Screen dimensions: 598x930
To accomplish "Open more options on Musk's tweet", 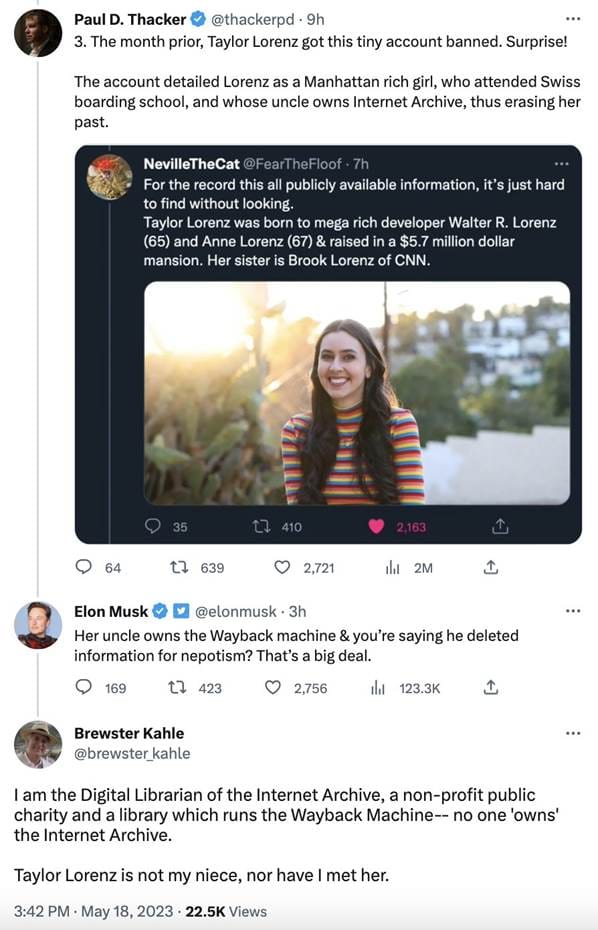I will [x=573, y=610].
